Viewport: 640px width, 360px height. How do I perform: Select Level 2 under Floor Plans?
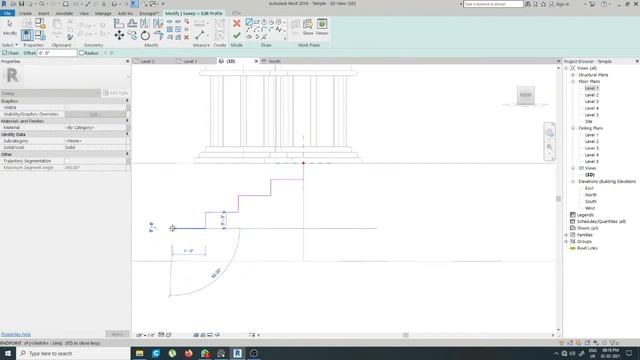click(591, 95)
